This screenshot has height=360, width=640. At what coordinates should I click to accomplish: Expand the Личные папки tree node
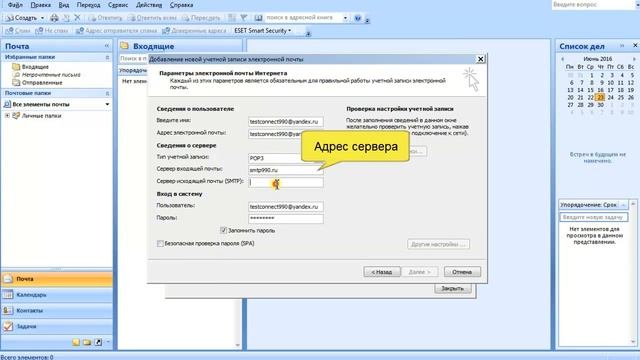[x=7, y=116]
